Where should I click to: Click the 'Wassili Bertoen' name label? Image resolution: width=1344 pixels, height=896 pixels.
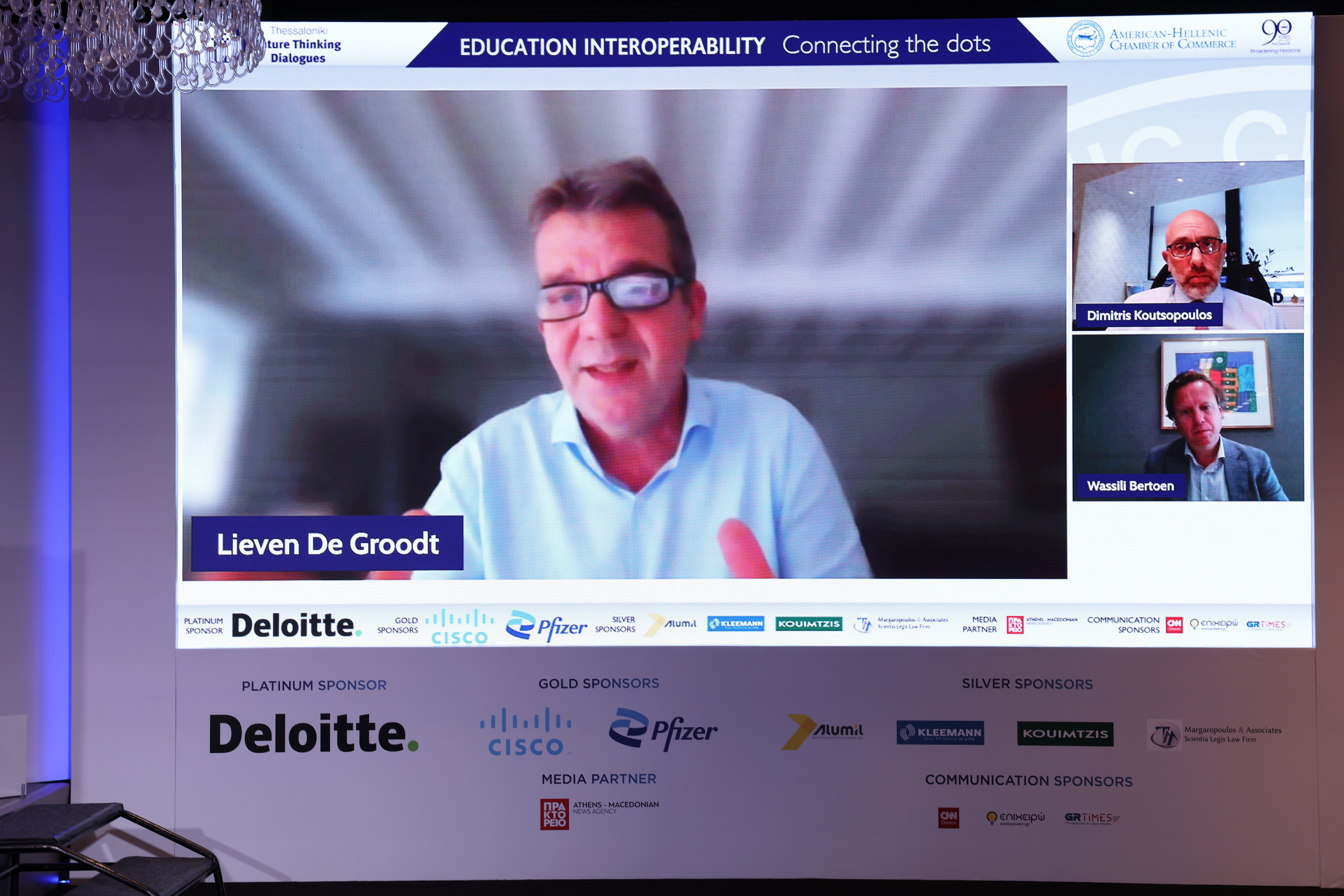pyautogui.click(x=1130, y=486)
